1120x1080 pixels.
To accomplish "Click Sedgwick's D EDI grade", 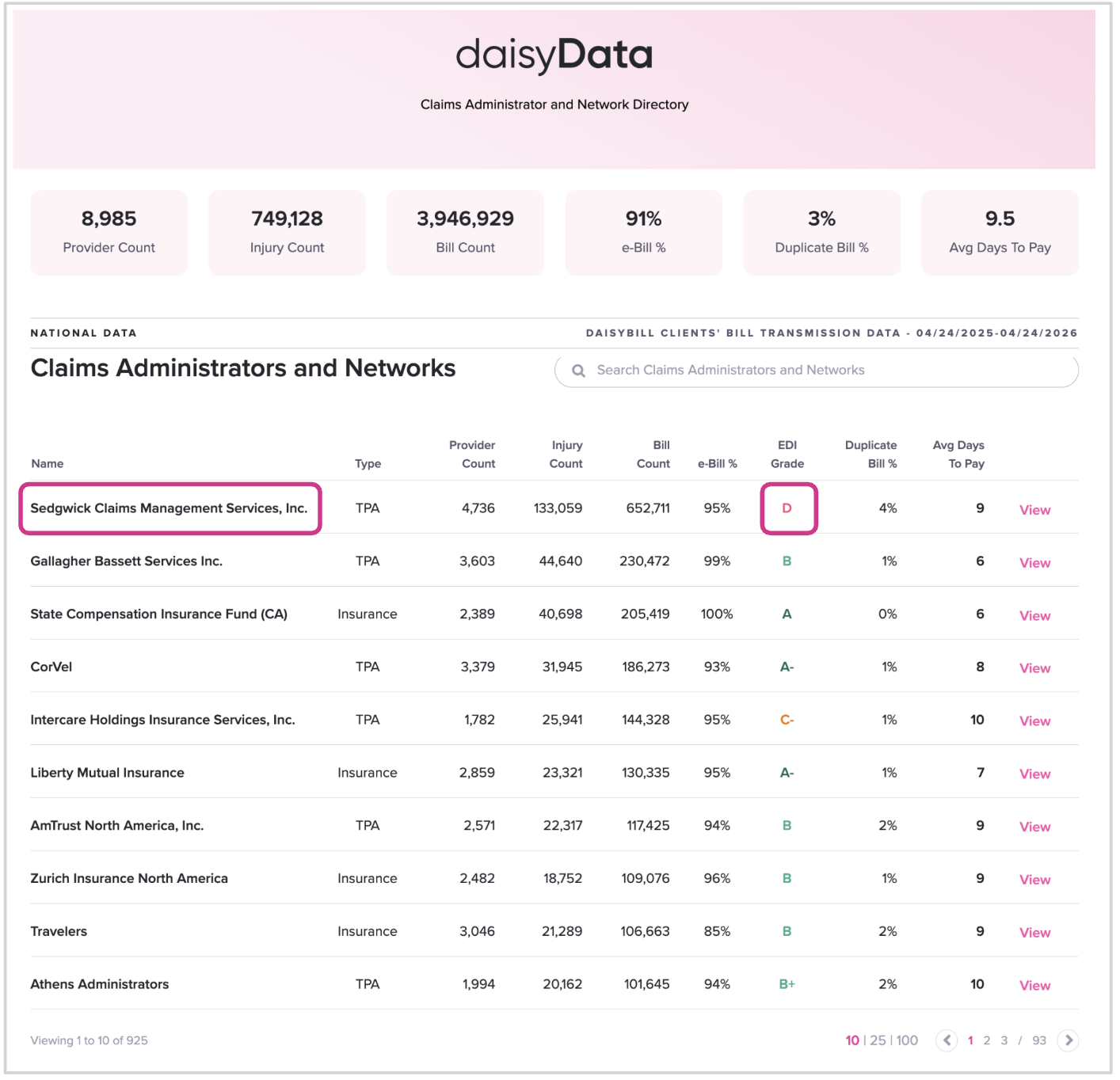I will [x=787, y=508].
